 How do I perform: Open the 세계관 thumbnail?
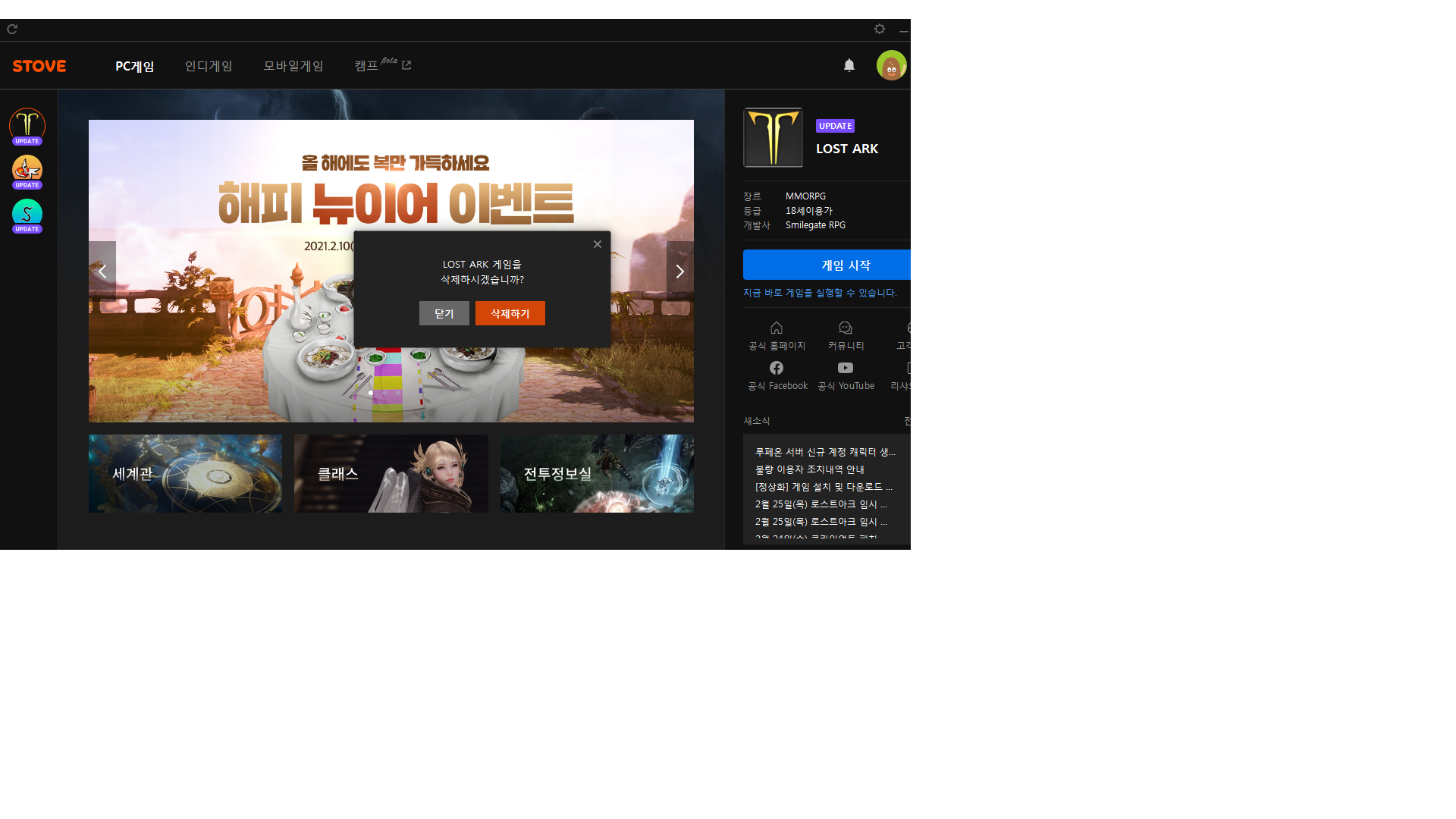(x=185, y=473)
